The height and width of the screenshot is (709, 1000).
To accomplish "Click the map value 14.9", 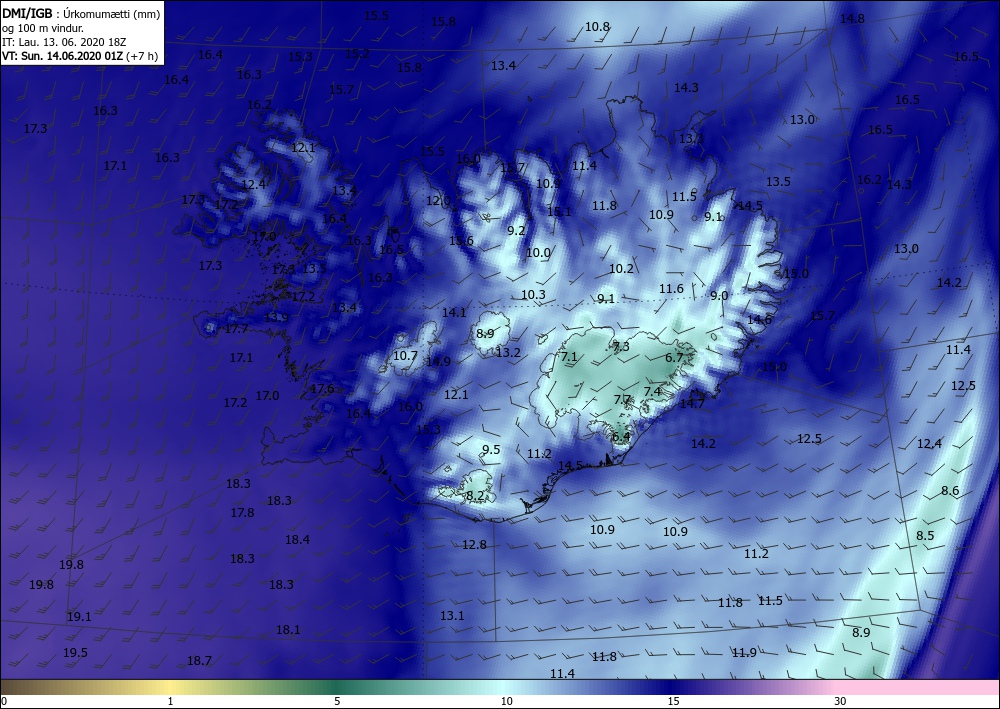I will point(438,362).
